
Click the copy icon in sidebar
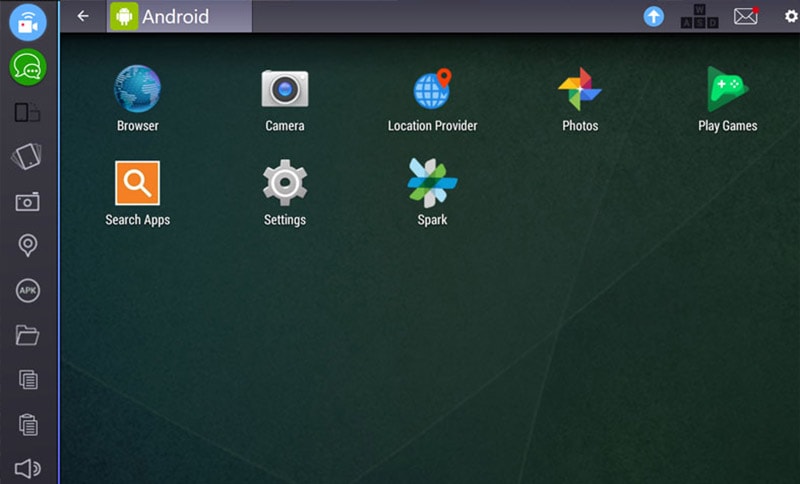click(x=28, y=380)
